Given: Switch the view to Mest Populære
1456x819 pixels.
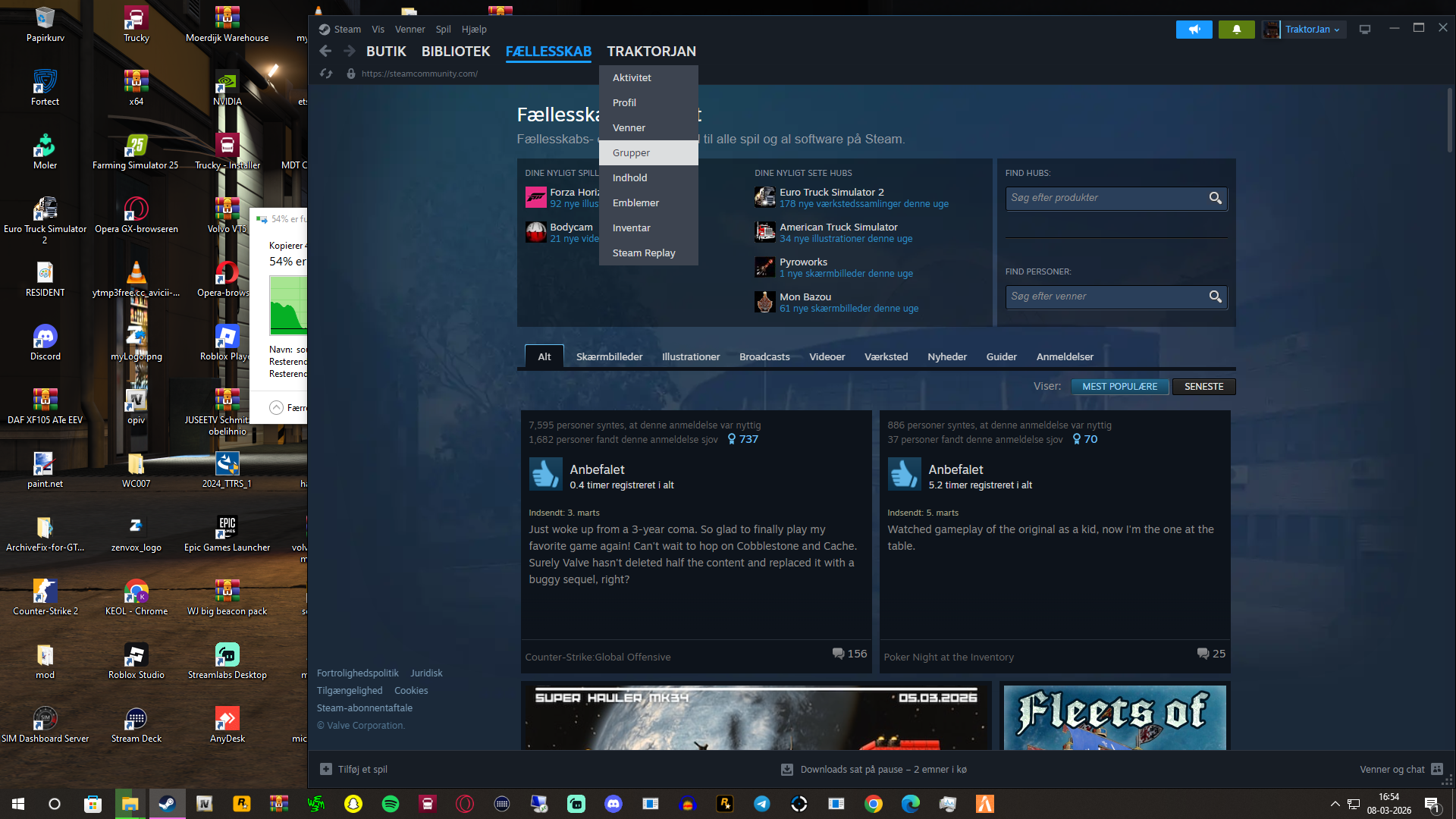Looking at the screenshot, I should click(1119, 387).
